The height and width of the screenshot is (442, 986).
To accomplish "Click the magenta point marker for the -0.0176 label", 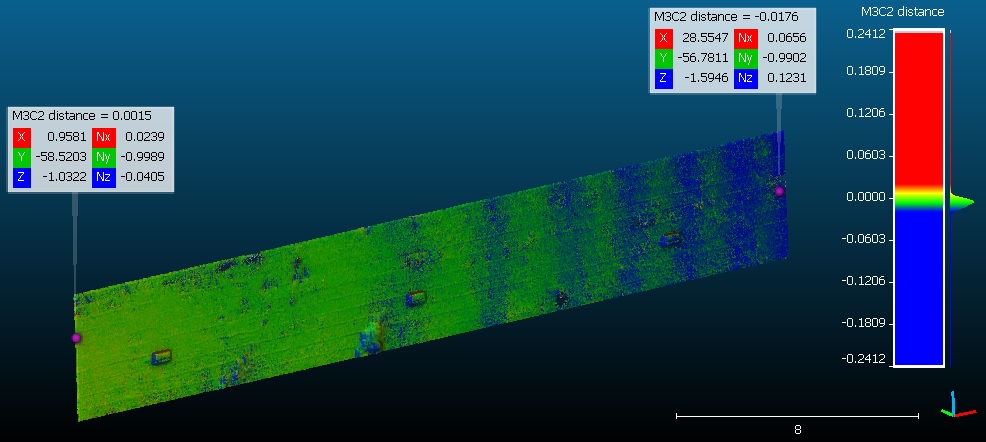I will pyautogui.click(x=779, y=191).
